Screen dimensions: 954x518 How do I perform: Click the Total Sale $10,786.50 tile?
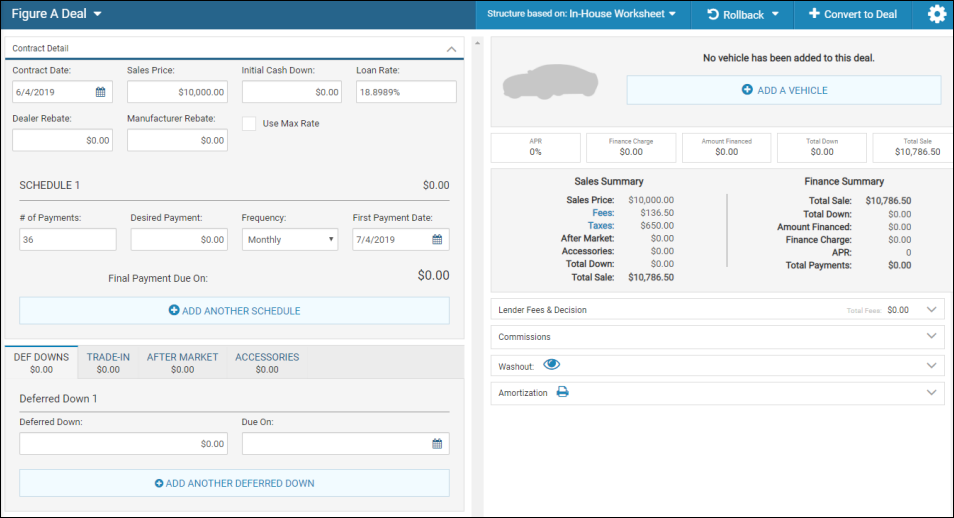pos(913,147)
